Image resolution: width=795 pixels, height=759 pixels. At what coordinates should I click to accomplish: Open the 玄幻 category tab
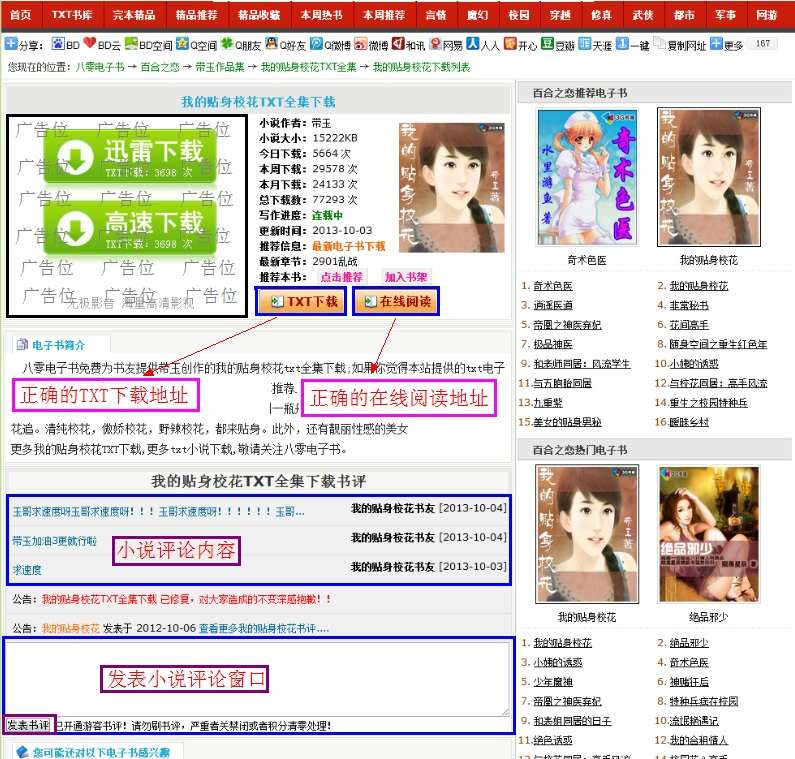pos(435,15)
